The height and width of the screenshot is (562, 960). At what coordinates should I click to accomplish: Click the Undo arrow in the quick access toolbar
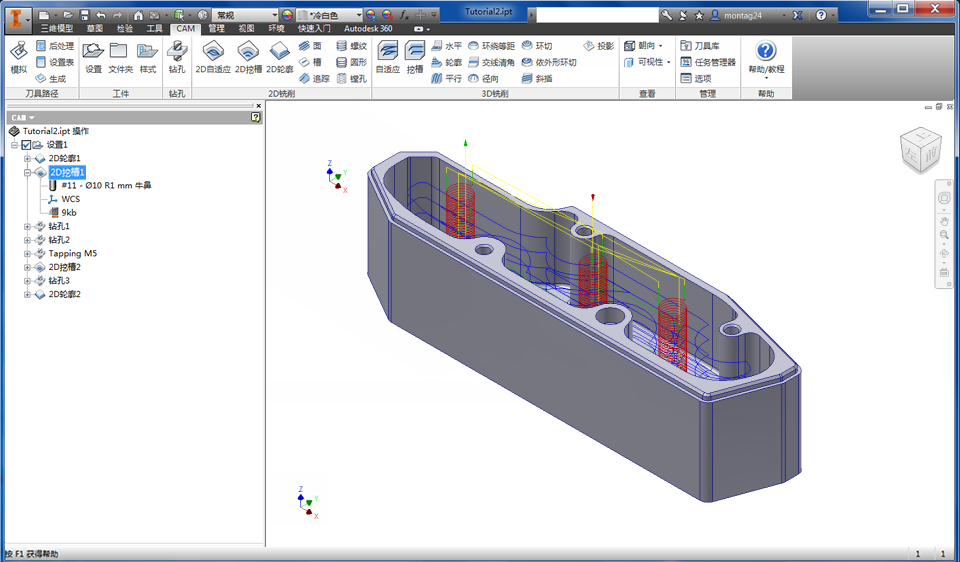click(x=101, y=15)
